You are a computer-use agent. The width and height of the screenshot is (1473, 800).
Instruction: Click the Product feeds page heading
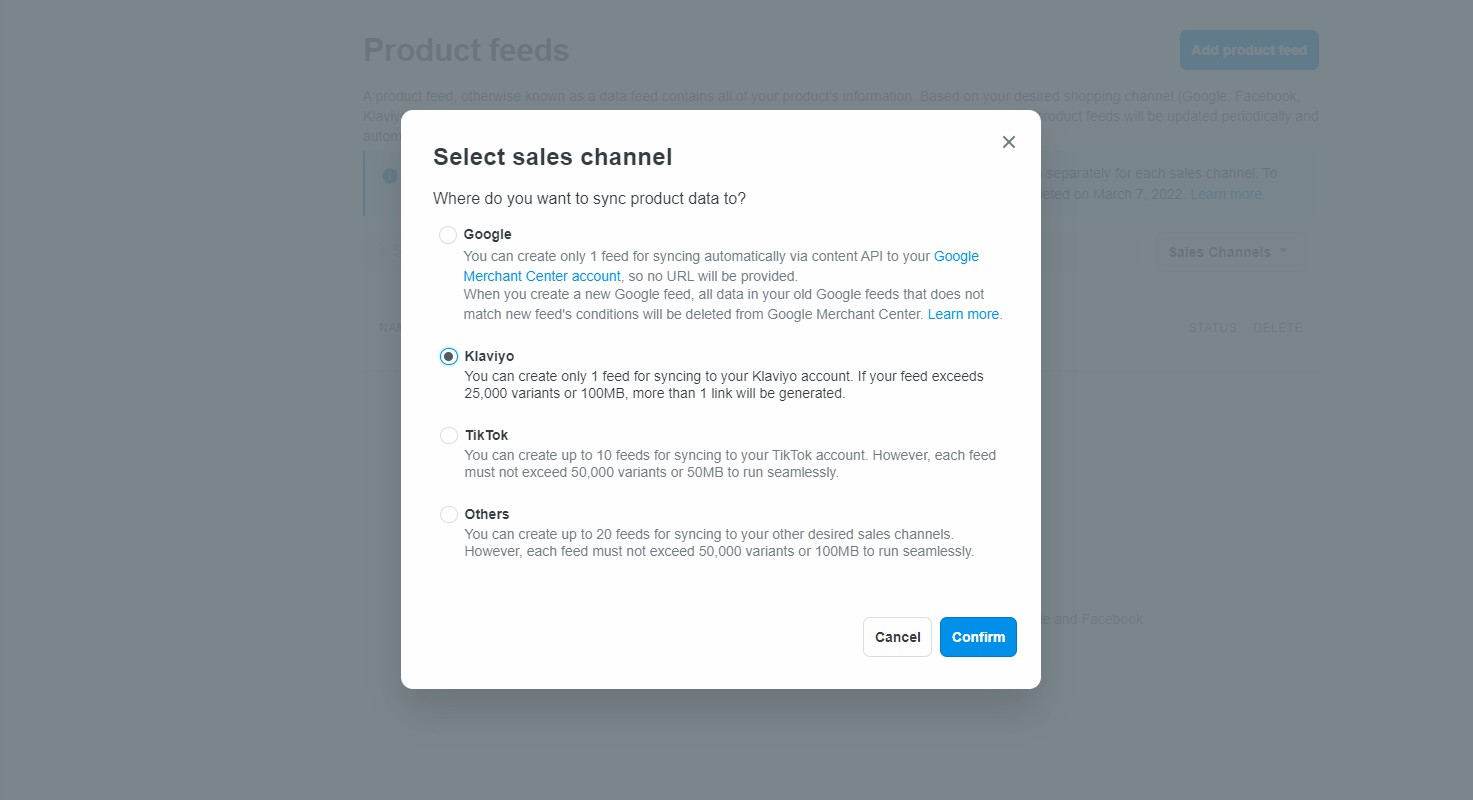[466, 50]
